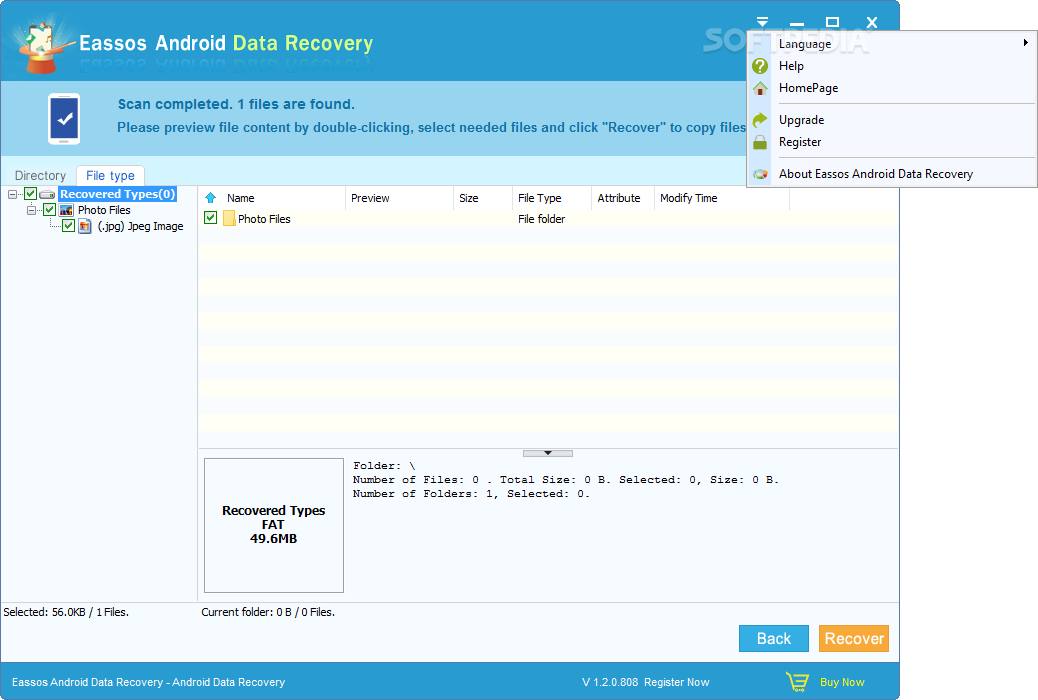Click the Buy Now link
Viewport: 1038px width, 700px height.
(x=842, y=682)
